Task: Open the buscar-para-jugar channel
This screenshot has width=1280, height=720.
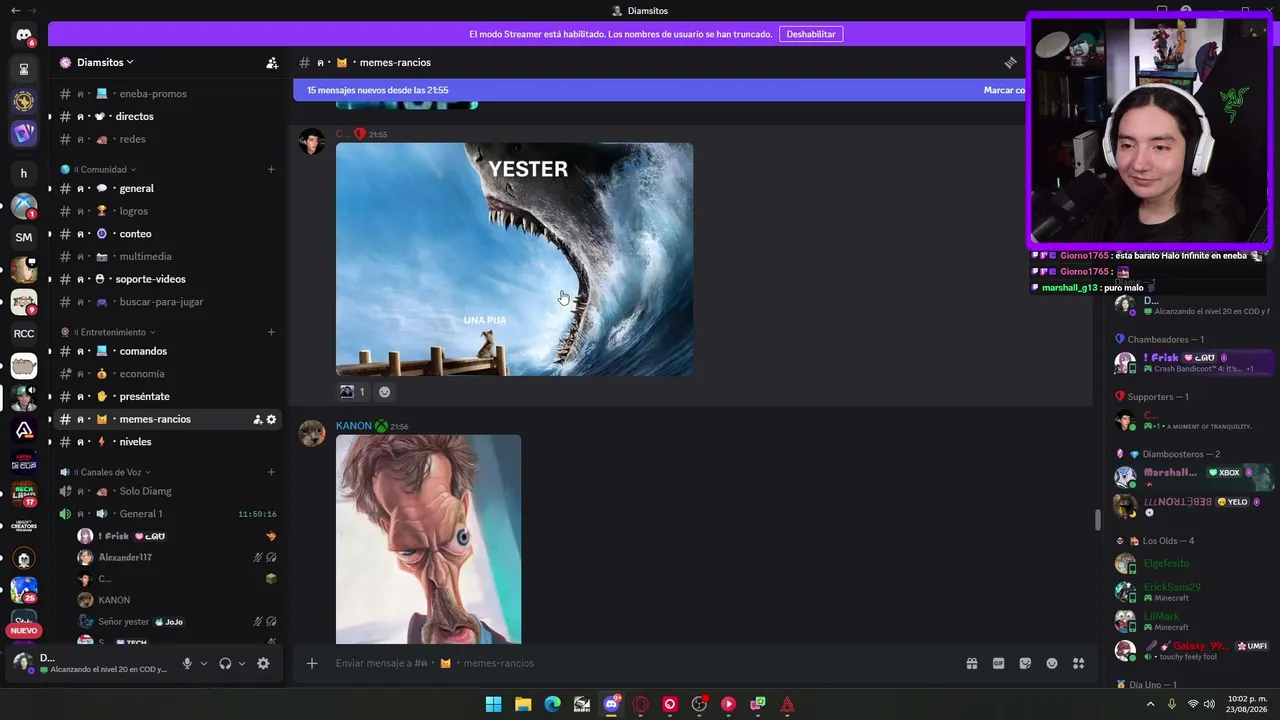Action: tap(168, 302)
